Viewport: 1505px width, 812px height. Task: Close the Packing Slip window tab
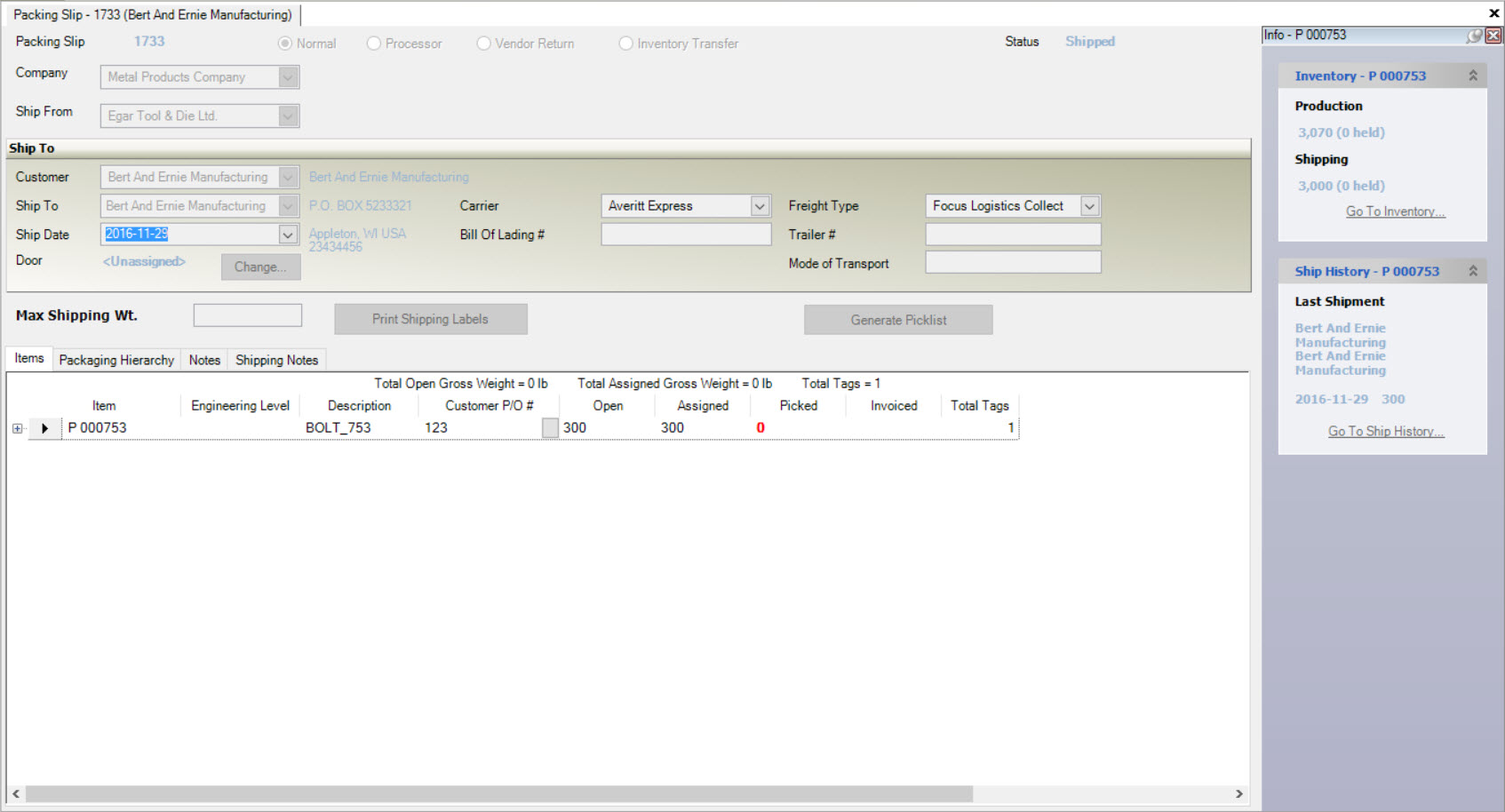pyautogui.click(x=1493, y=13)
